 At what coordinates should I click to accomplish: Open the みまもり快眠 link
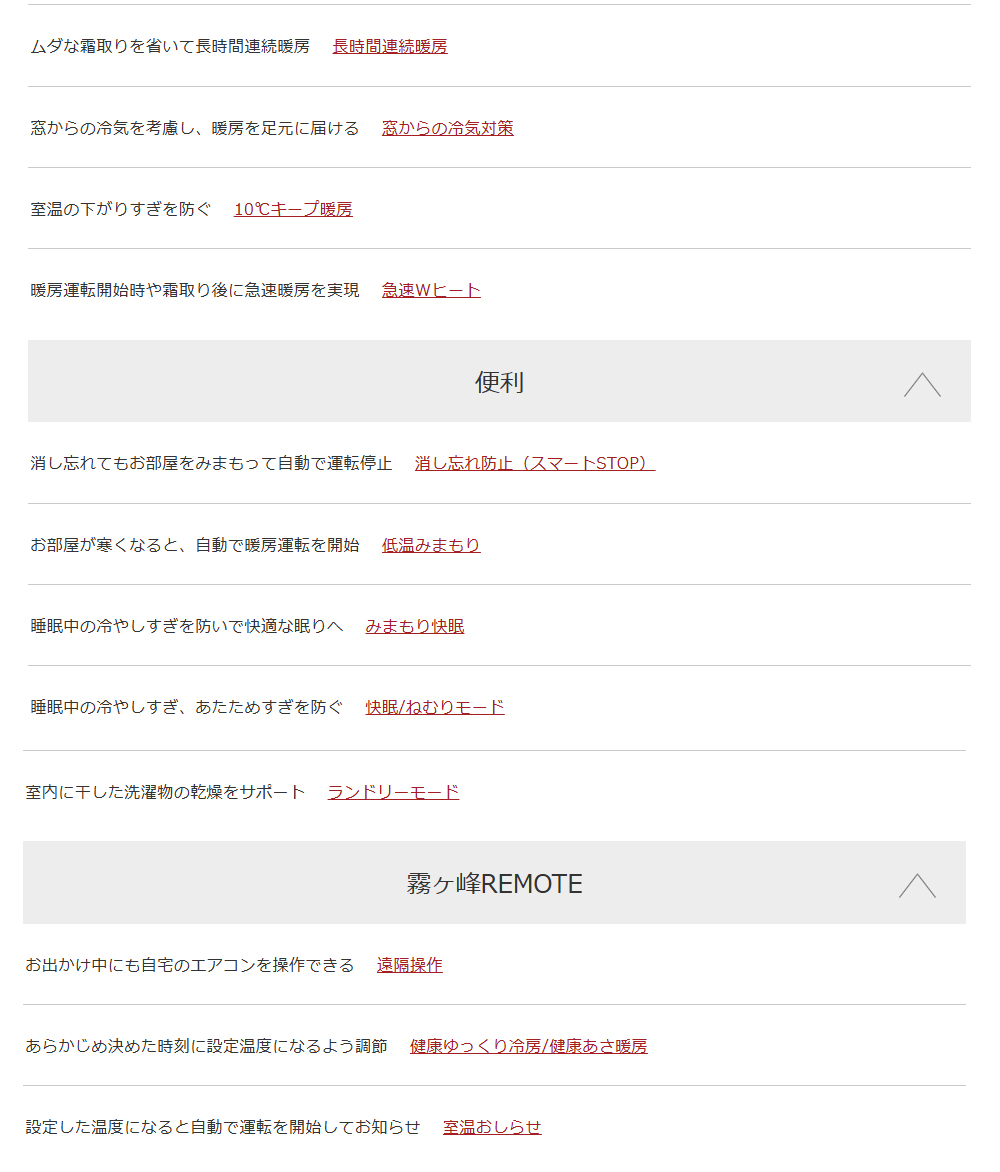click(x=415, y=626)
